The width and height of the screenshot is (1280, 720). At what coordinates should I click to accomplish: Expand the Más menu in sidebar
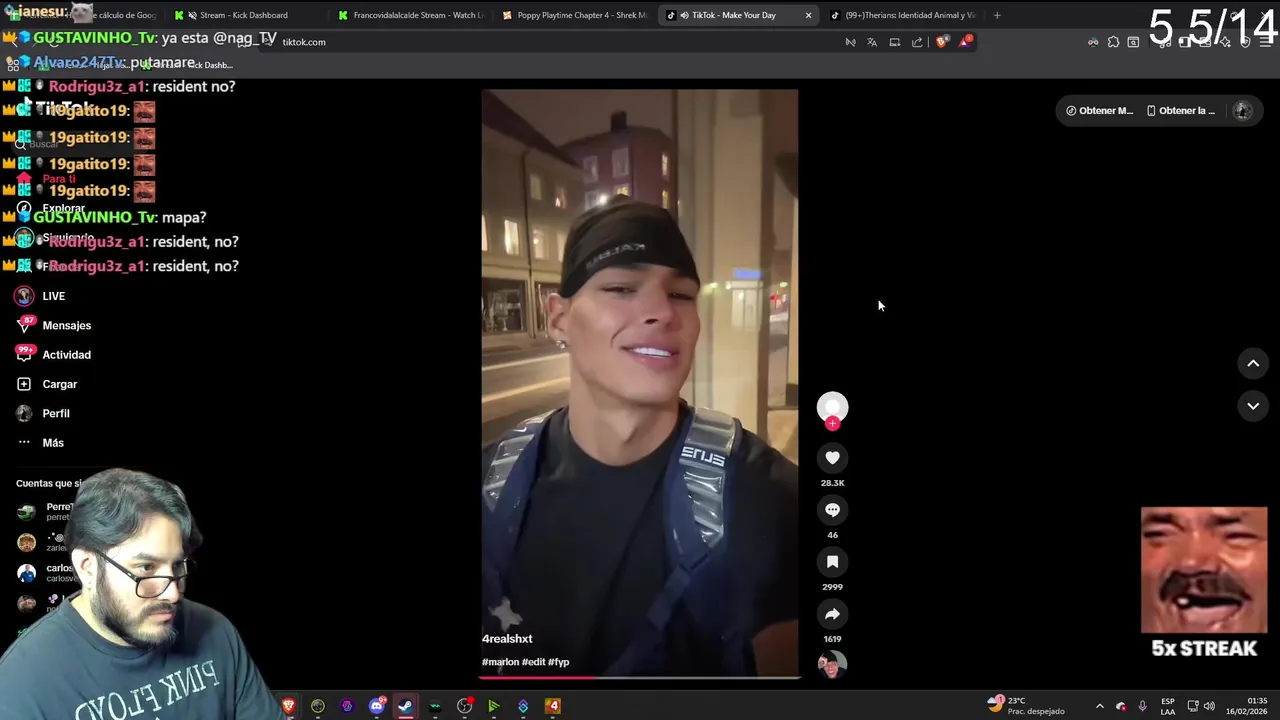point(40,443)
